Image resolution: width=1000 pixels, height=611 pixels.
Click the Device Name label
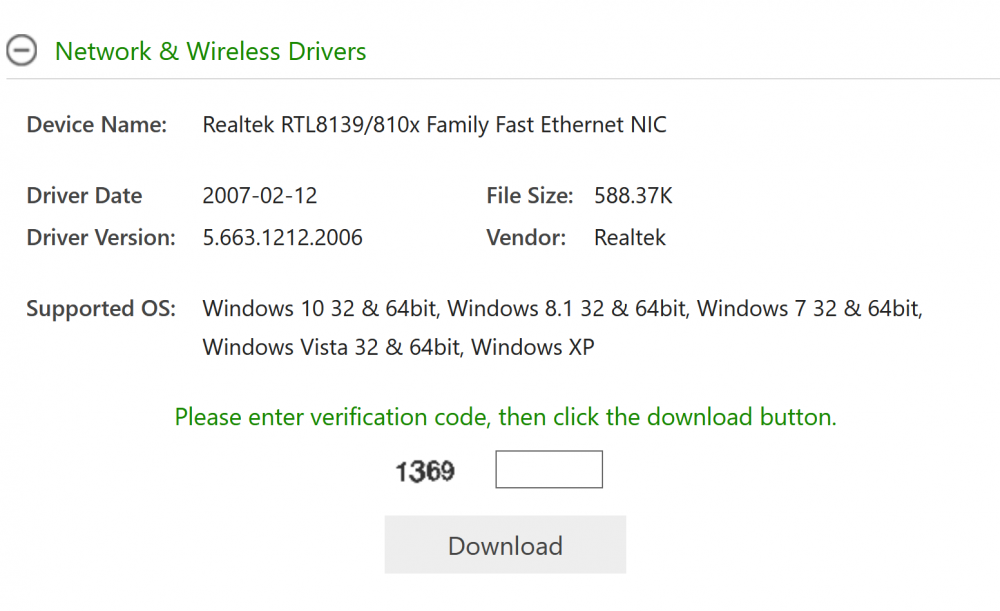pos(96,125)
